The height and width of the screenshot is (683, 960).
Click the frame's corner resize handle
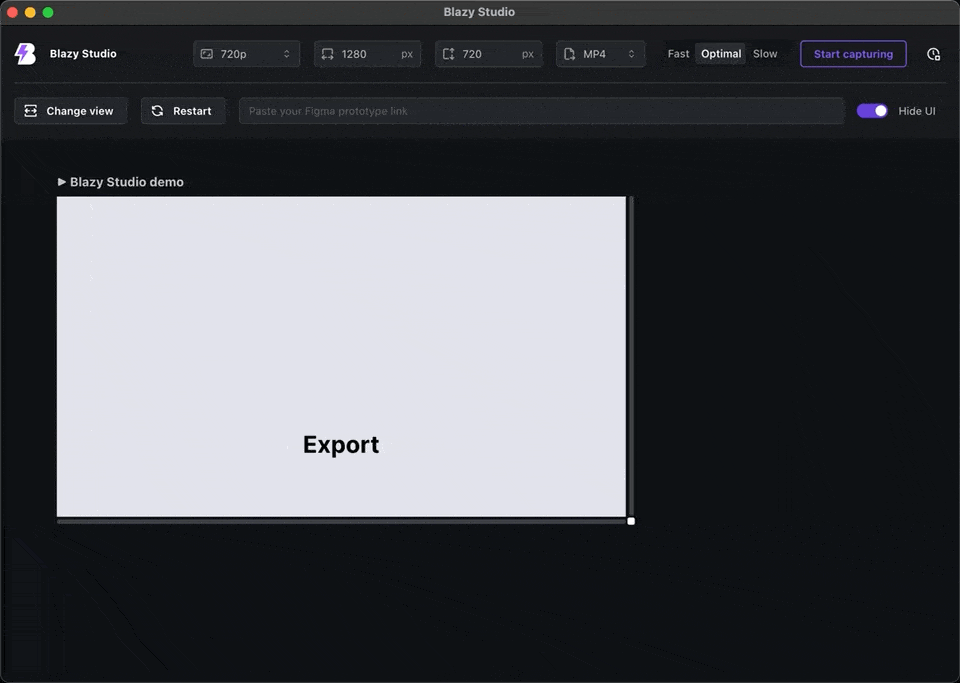pyautogui.click(x=631, y=521)
